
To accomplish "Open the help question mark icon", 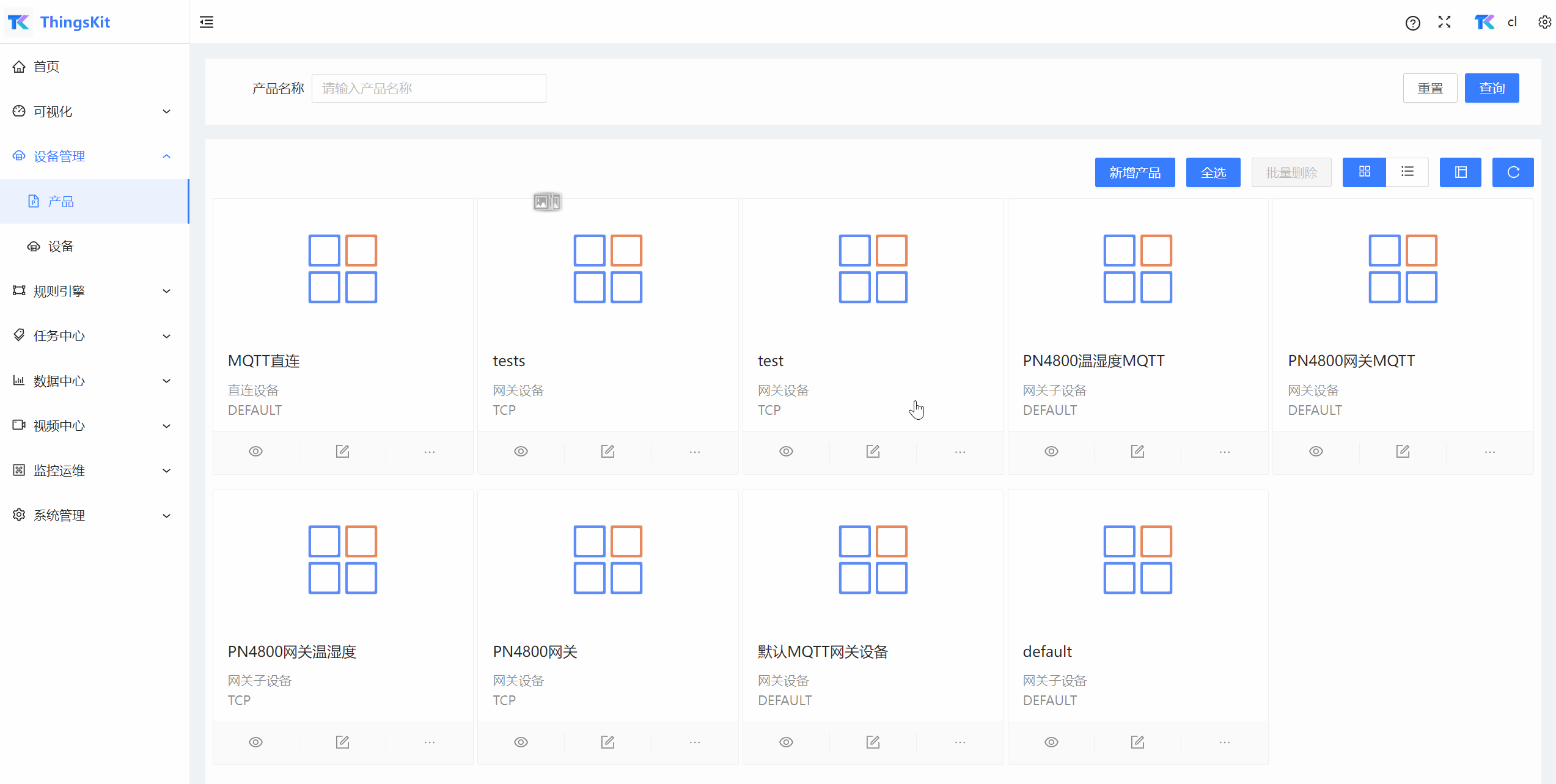I will [1412, 23].
